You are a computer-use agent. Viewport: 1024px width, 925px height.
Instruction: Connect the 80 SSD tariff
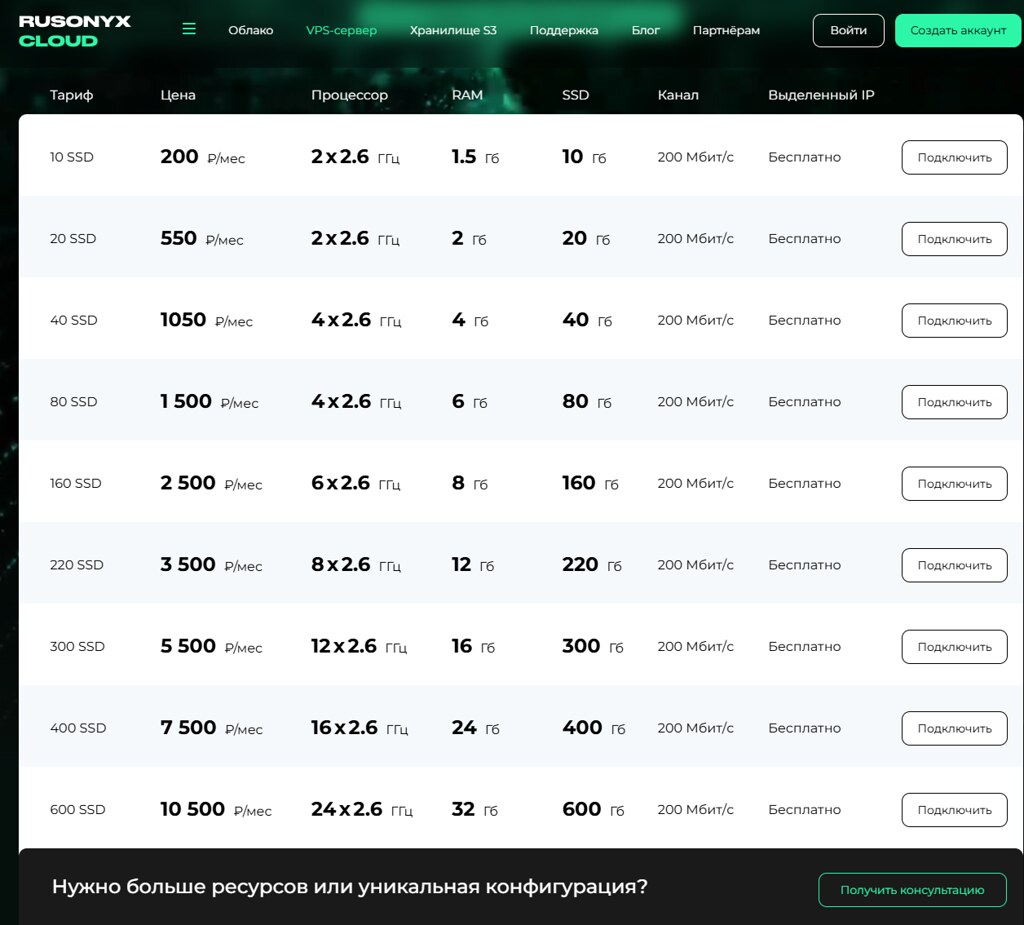click(954, 402)
